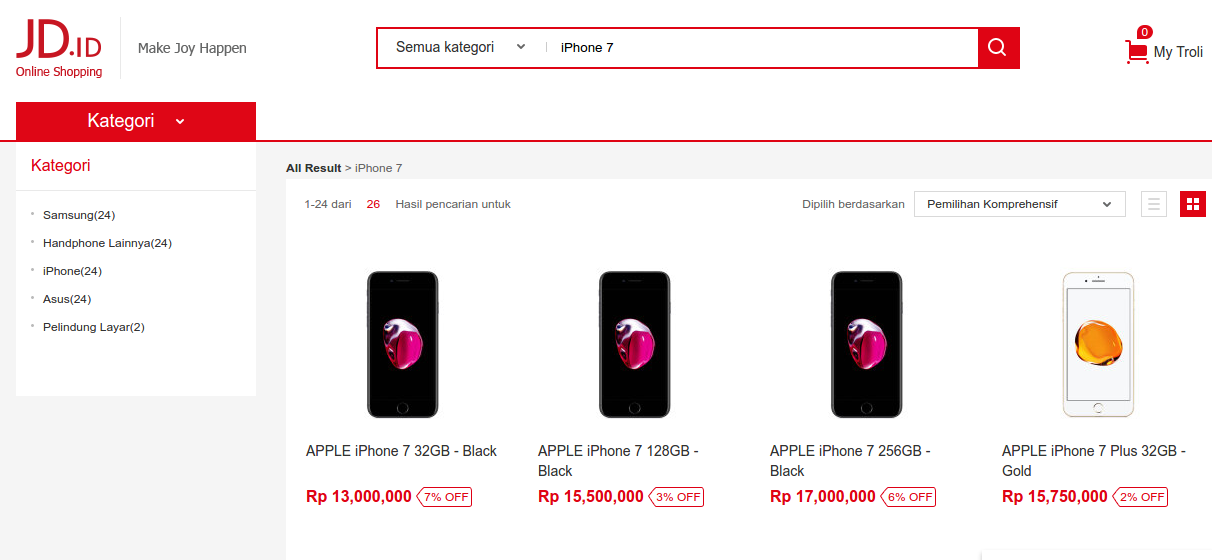View the iPhone 7 Plus Gold image
This screenshot has height=560, width=1212.
pos(1098,343)
